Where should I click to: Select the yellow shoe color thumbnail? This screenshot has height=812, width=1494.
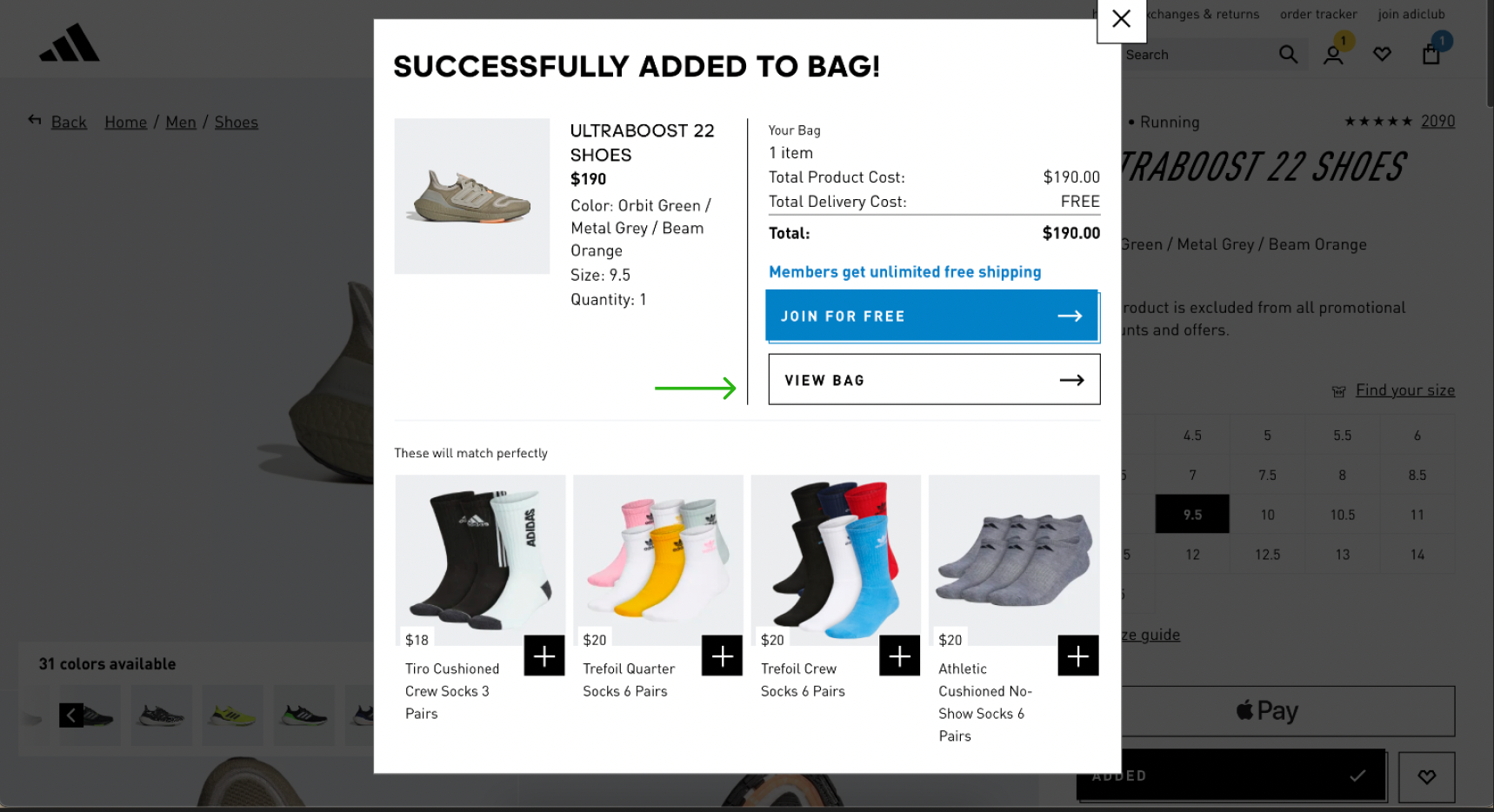pyautogui.click(x=233, y=715)
